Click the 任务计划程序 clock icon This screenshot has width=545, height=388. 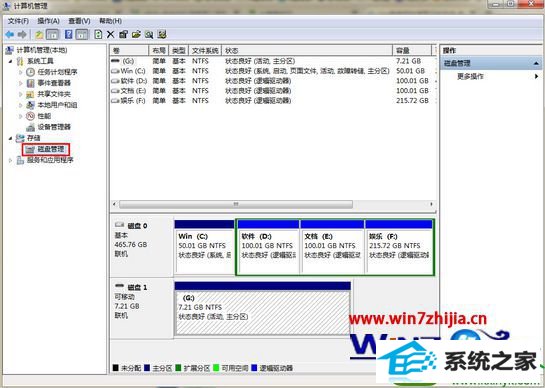point(31,72)
